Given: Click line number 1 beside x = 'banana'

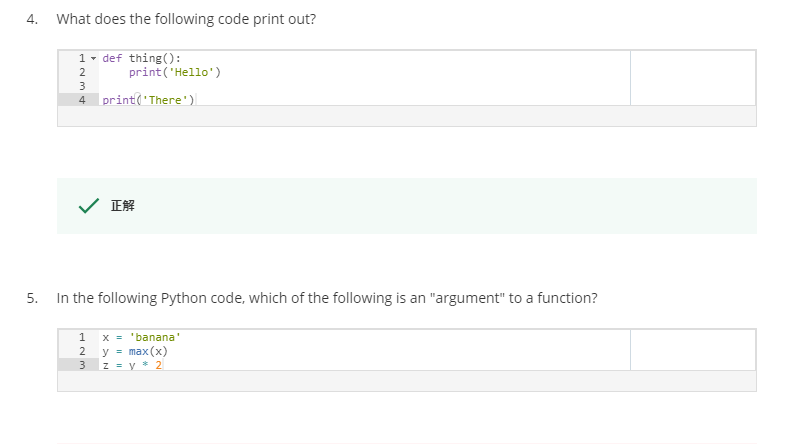Looking at the screenshot, I should tap(82, 337).
